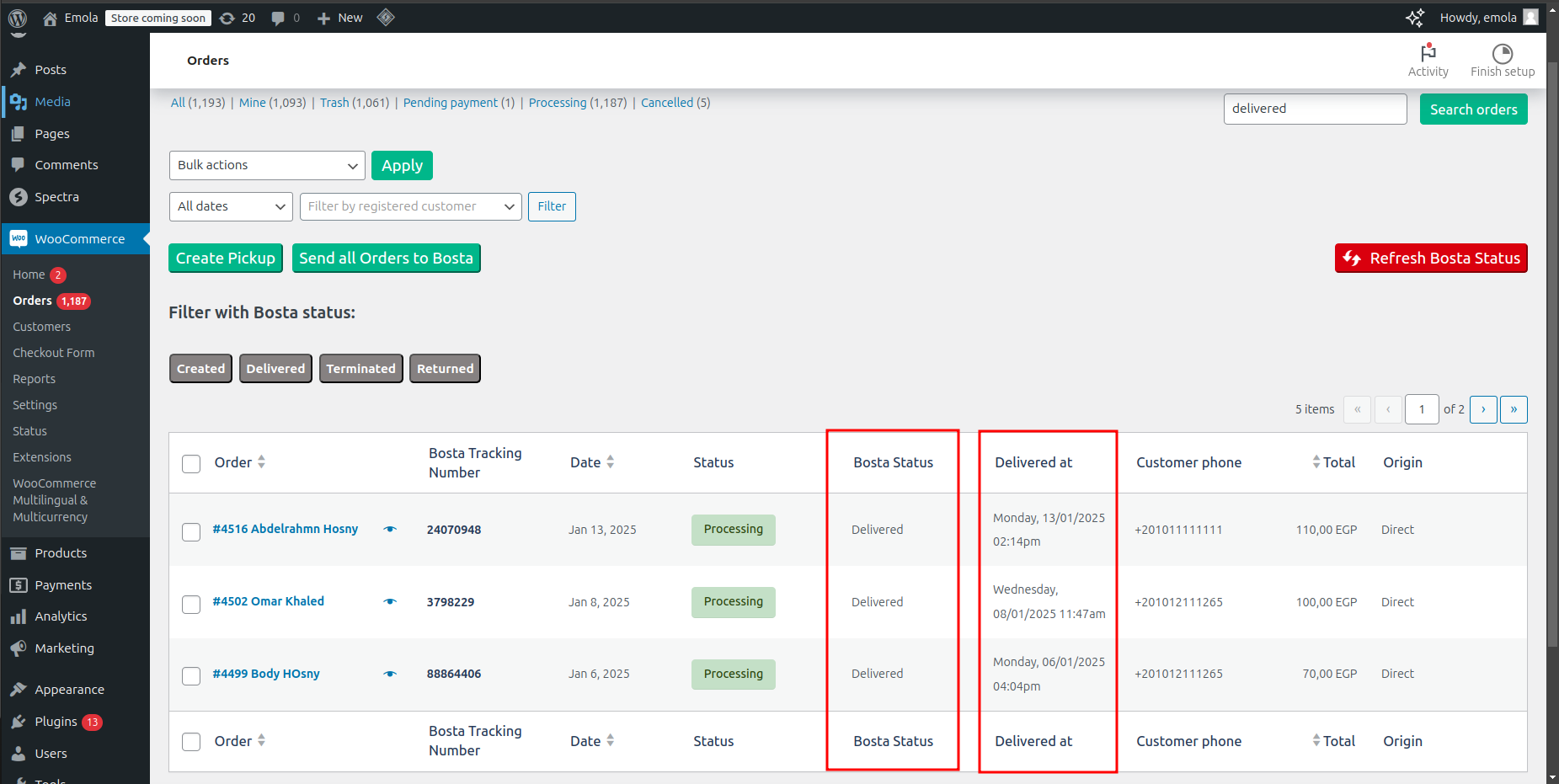1559x784 pixels.
Task: Show Processing orders filter link
Action: [558, 103]
